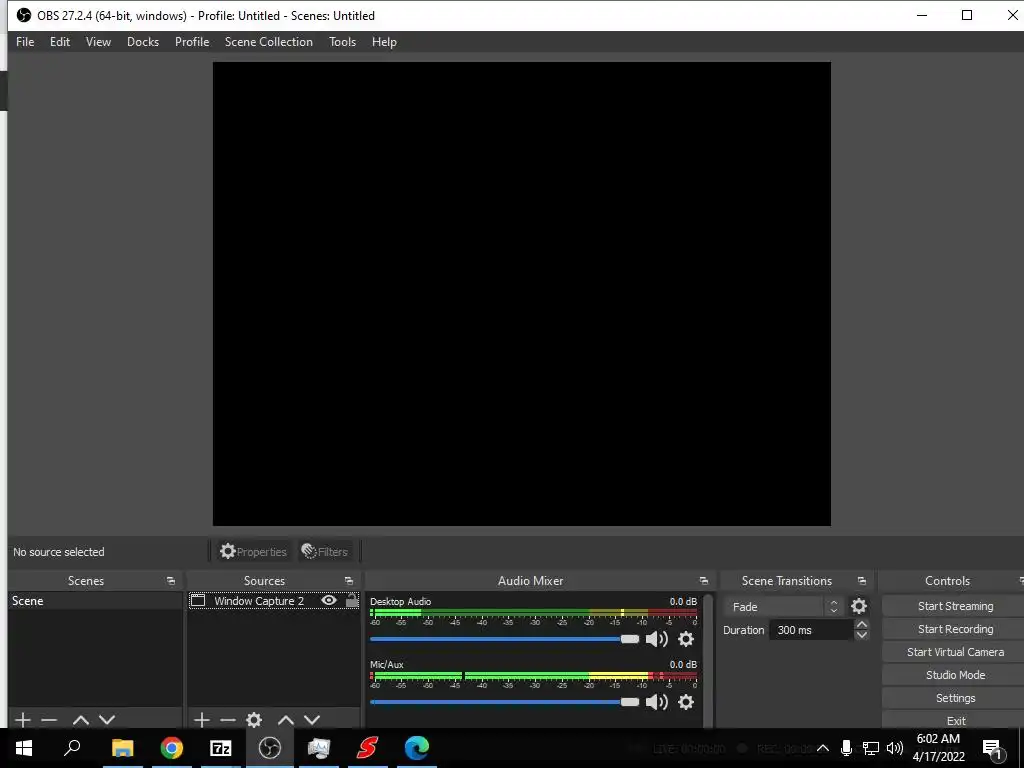Open source properties gear in Sources toolbar
This screenshot has width=1024, height=768.
click(254, 720)
